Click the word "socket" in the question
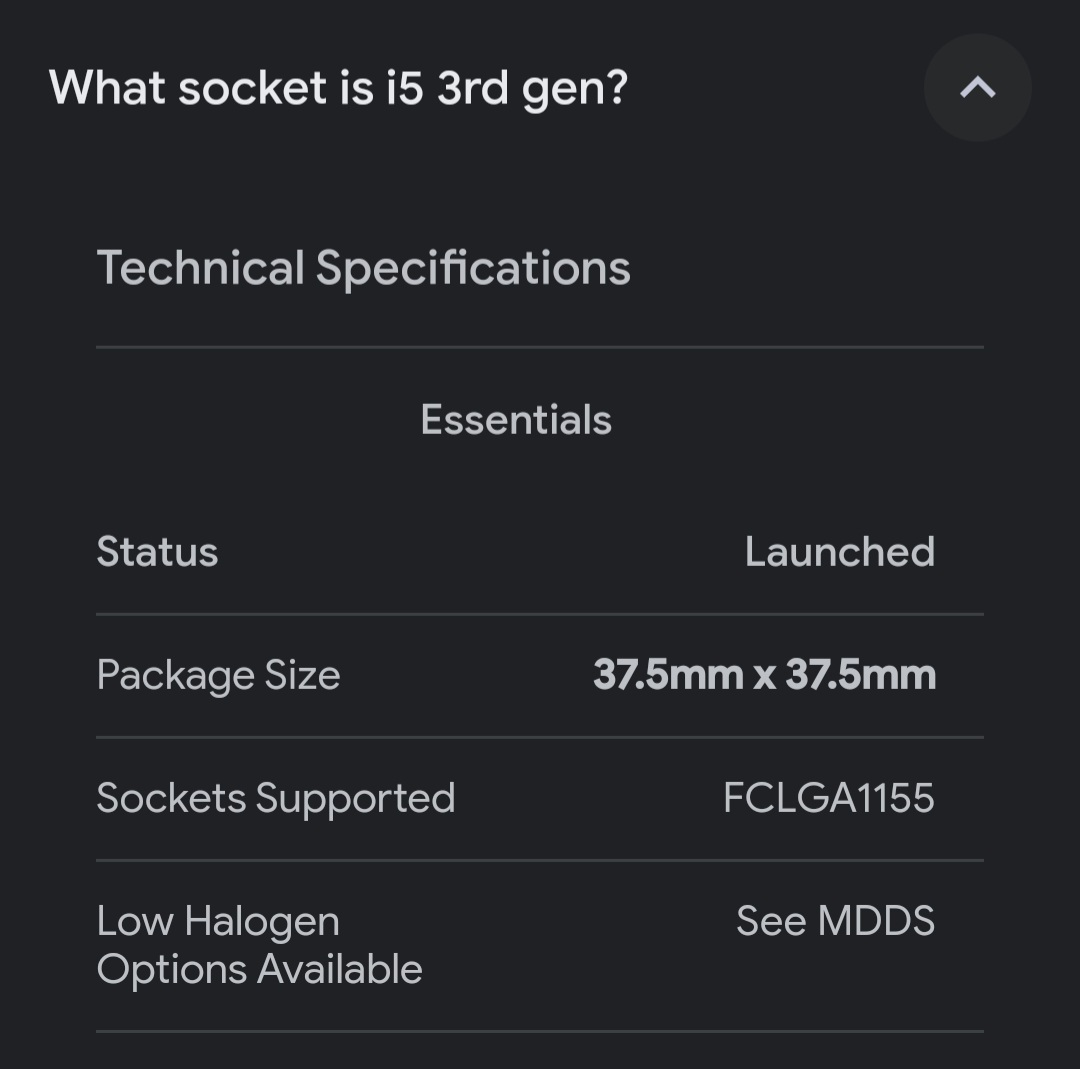This screenshot has width=1080, height=1069. (252, 88)
